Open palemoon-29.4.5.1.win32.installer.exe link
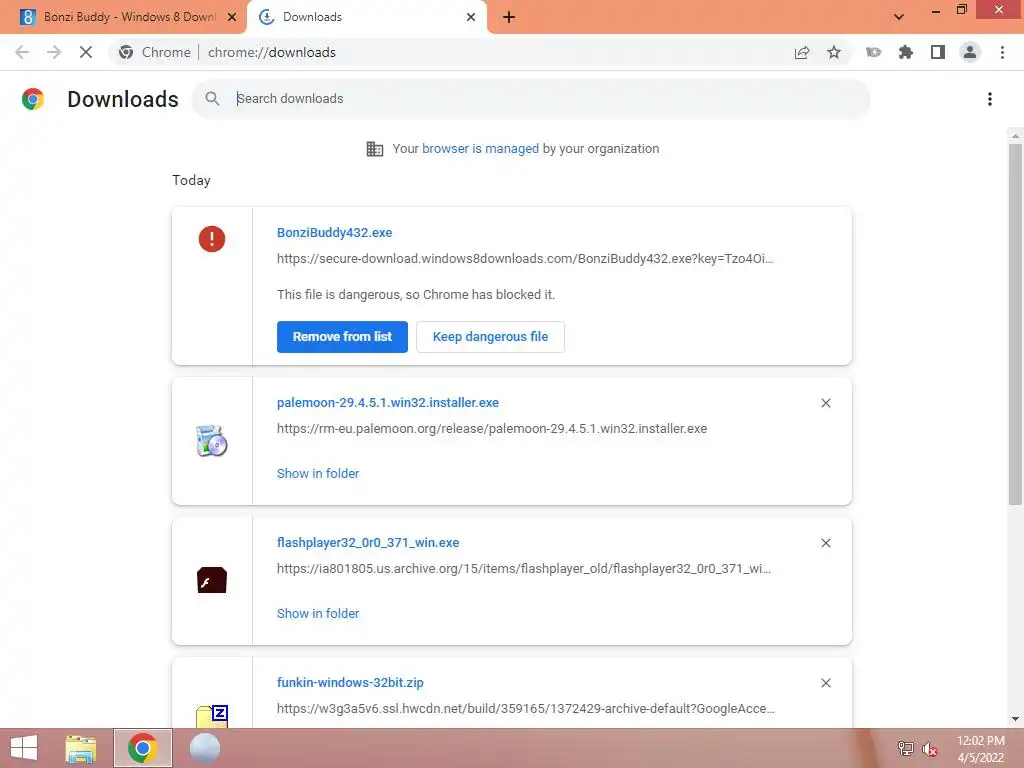Viewport: 1024px width, 768px height. point(387,402)
